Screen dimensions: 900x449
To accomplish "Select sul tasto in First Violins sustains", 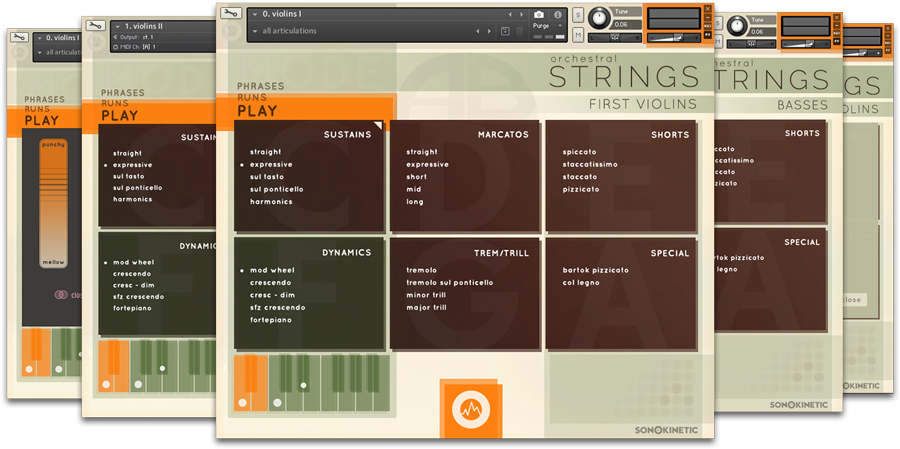I will (266, 176).
